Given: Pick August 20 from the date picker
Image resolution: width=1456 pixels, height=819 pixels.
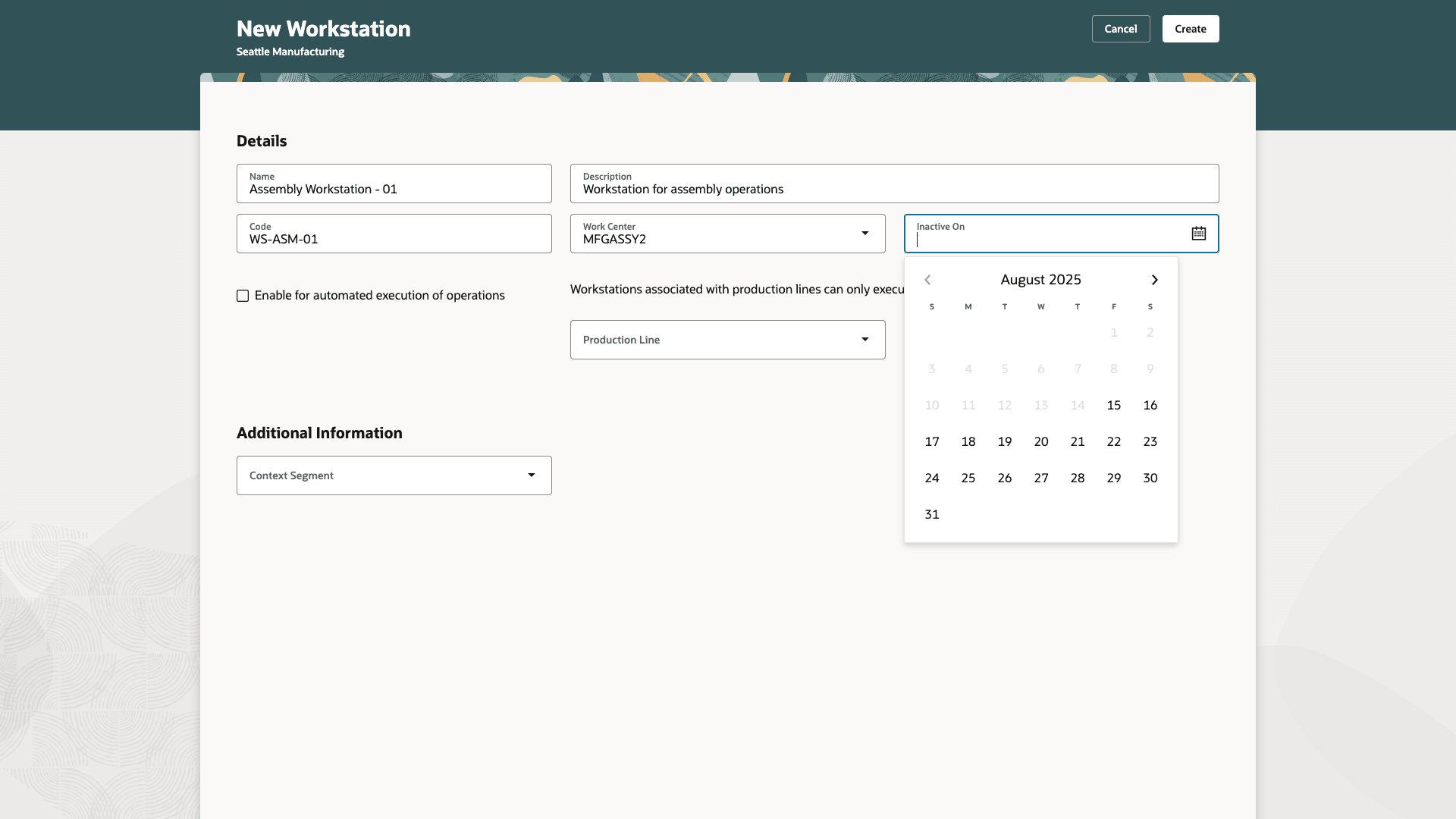Looking at the screenshot, I should click(x=1040, y=441).
